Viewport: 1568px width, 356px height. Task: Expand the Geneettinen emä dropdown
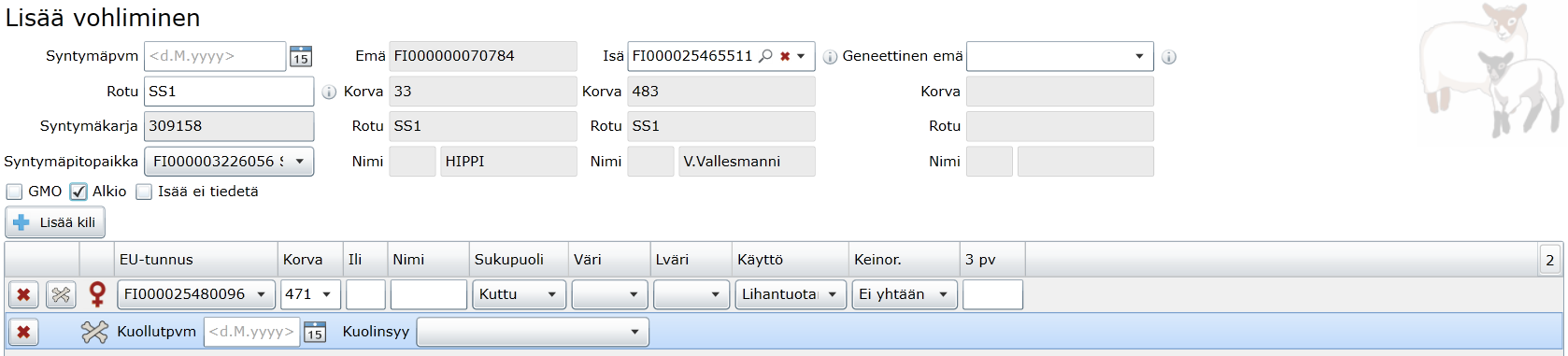(x=1139, y=56)
